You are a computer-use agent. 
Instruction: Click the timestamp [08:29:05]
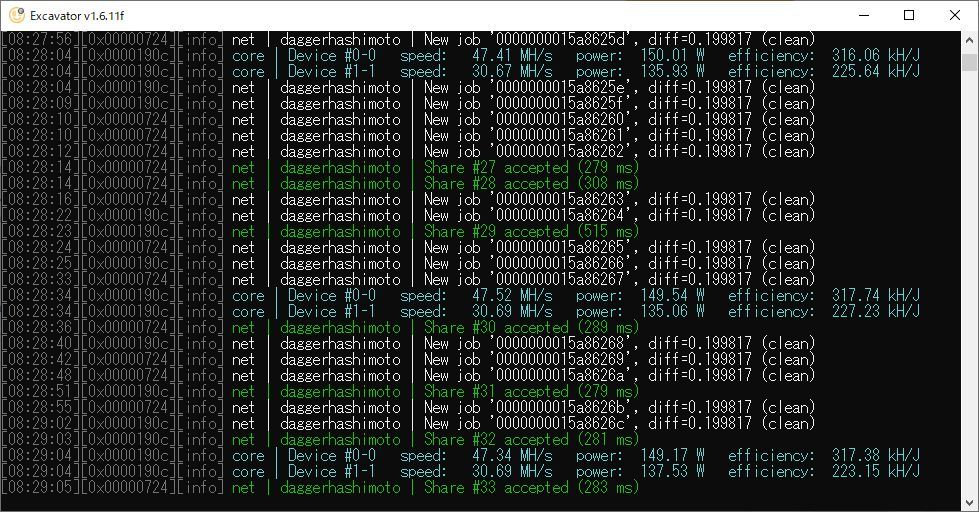[x=41, y=488]
